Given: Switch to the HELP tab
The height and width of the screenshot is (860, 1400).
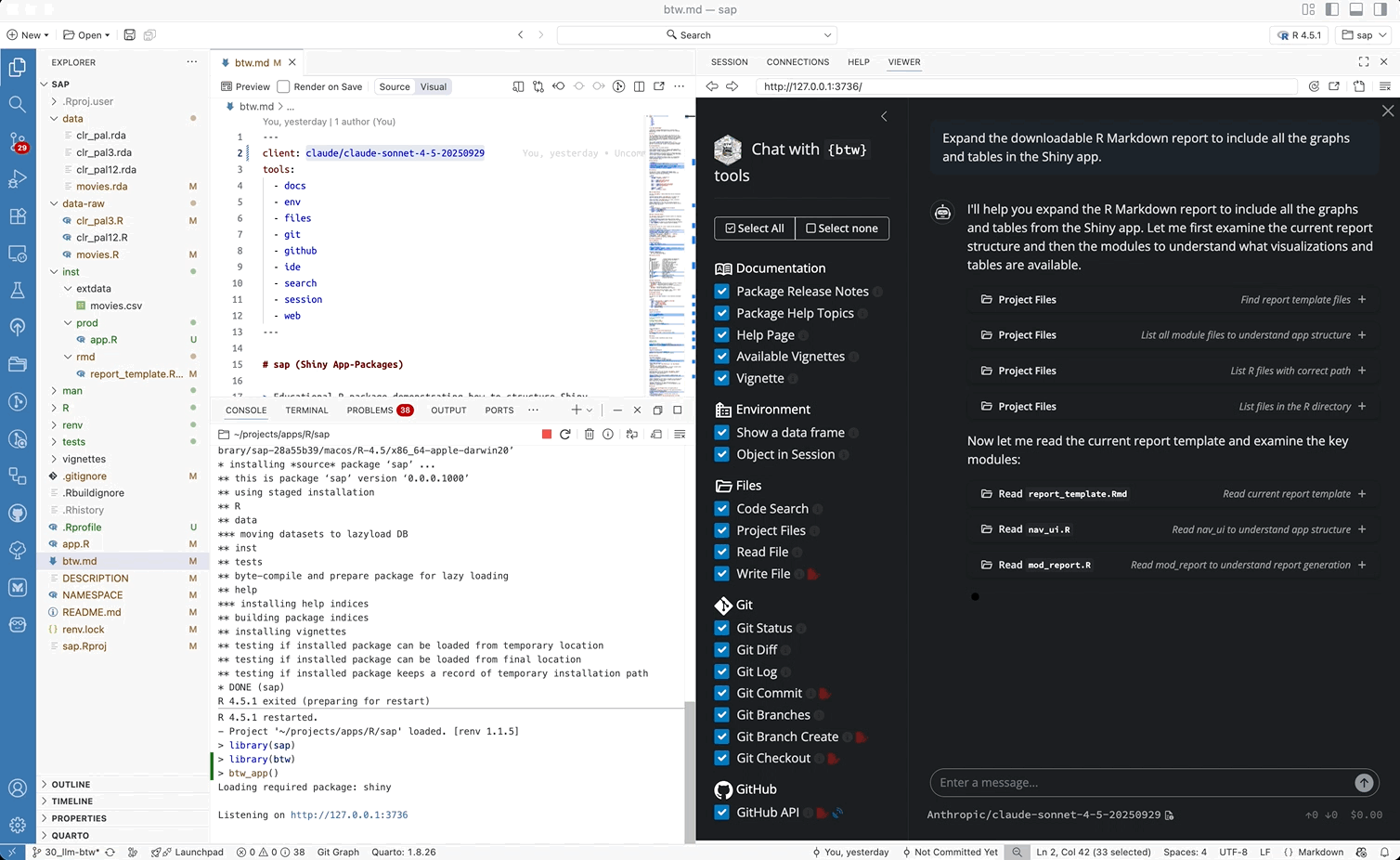Looking at the screenshot, I should pyautogui.click(x=859, y=62).
